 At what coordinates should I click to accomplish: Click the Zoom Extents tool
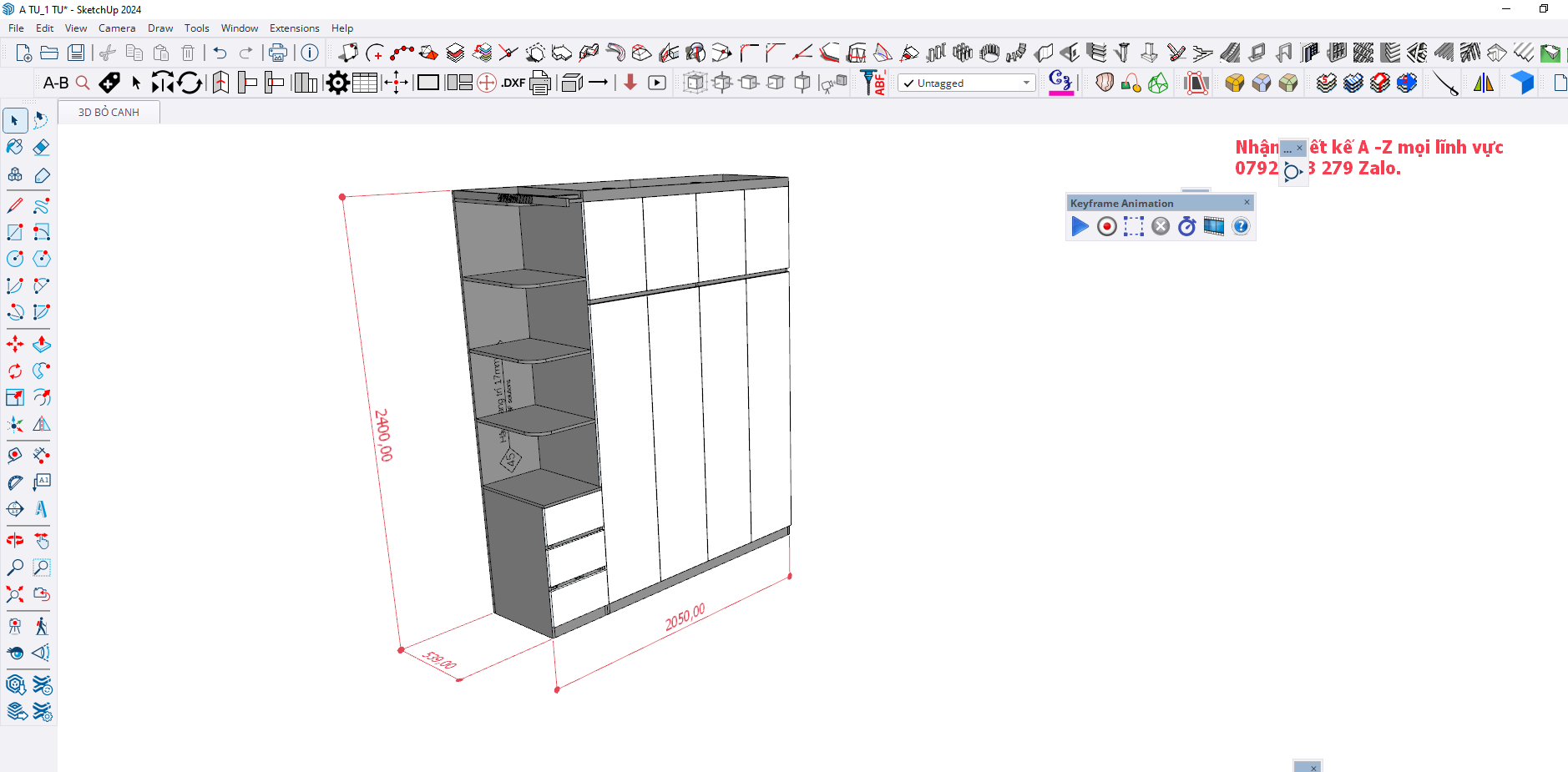click(15, 595)
